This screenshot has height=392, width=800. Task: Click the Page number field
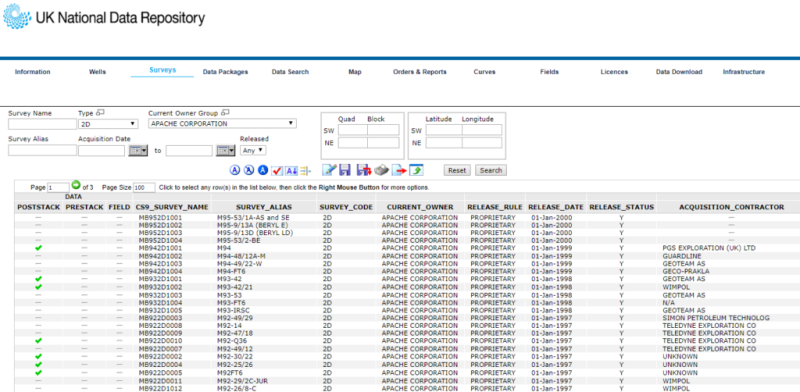pyautogui.click(x=58, y=188)
